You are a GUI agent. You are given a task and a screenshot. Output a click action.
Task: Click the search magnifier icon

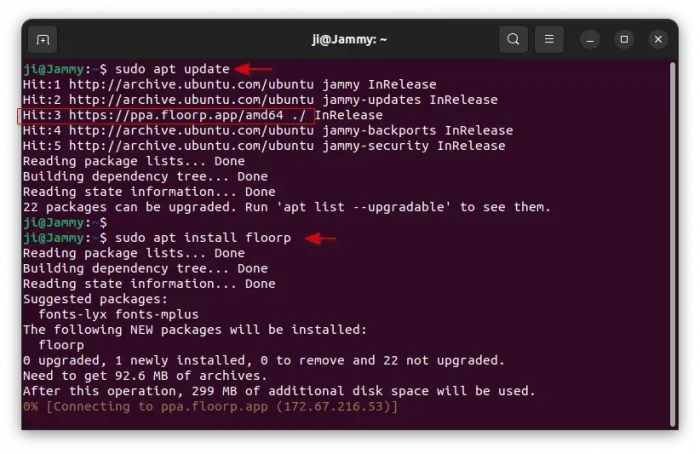(513, 40)
